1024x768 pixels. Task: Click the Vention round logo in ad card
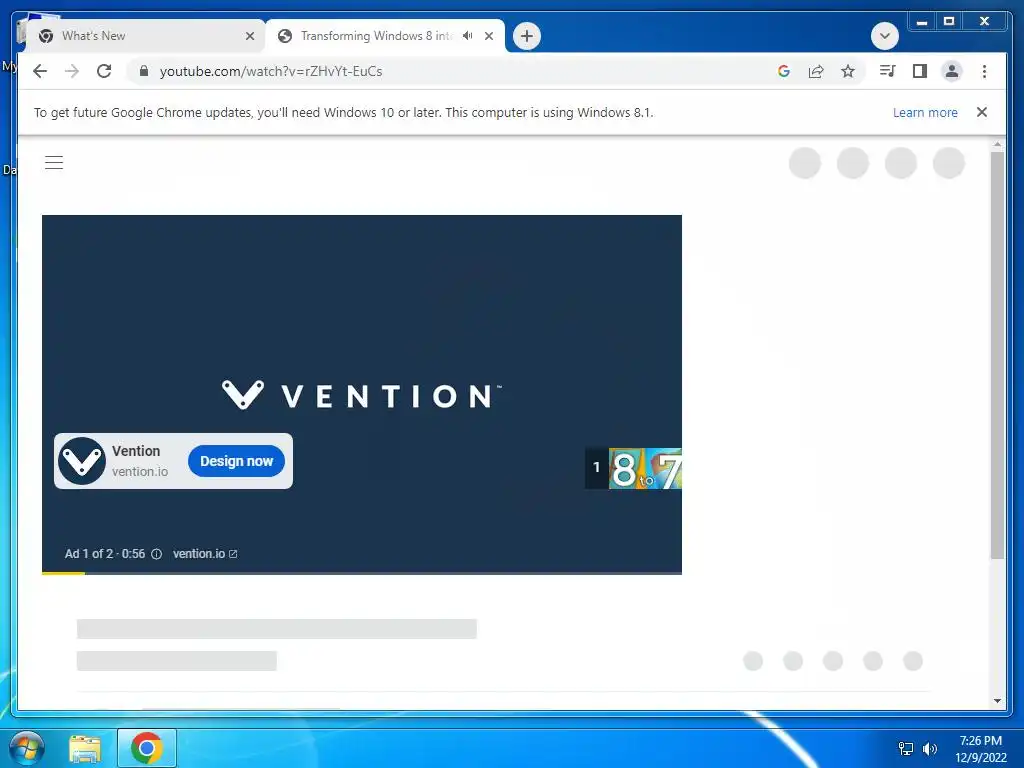pos(82,461)
